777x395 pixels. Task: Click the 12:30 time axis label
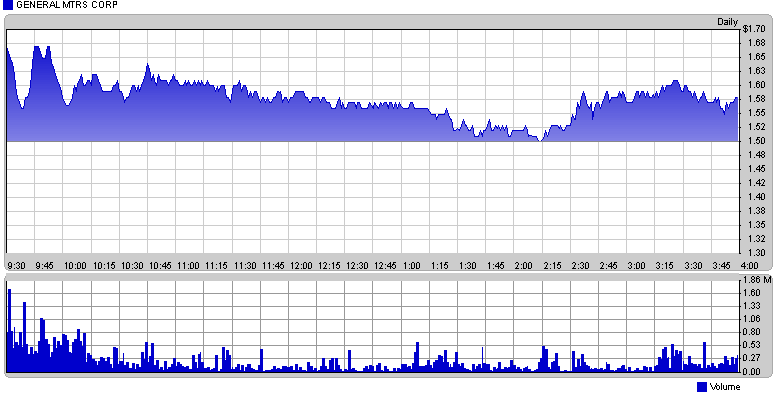point(357,266)
